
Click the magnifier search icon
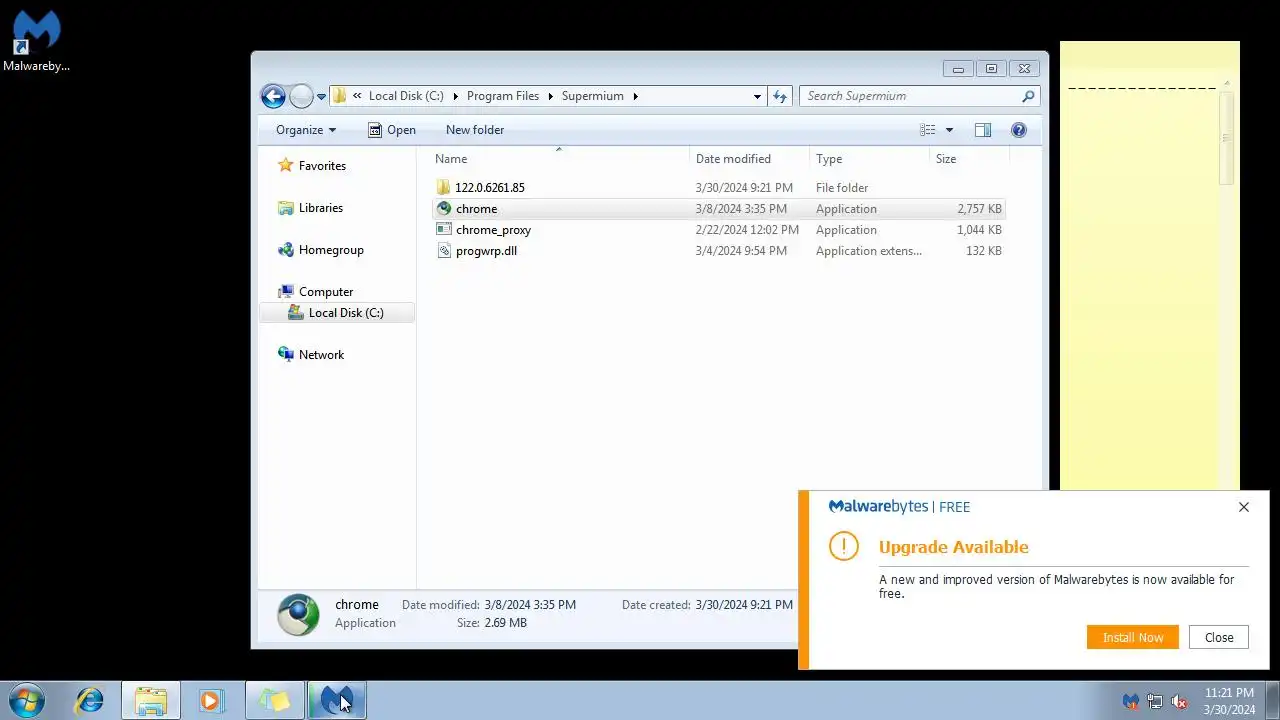click(1028, 96)
